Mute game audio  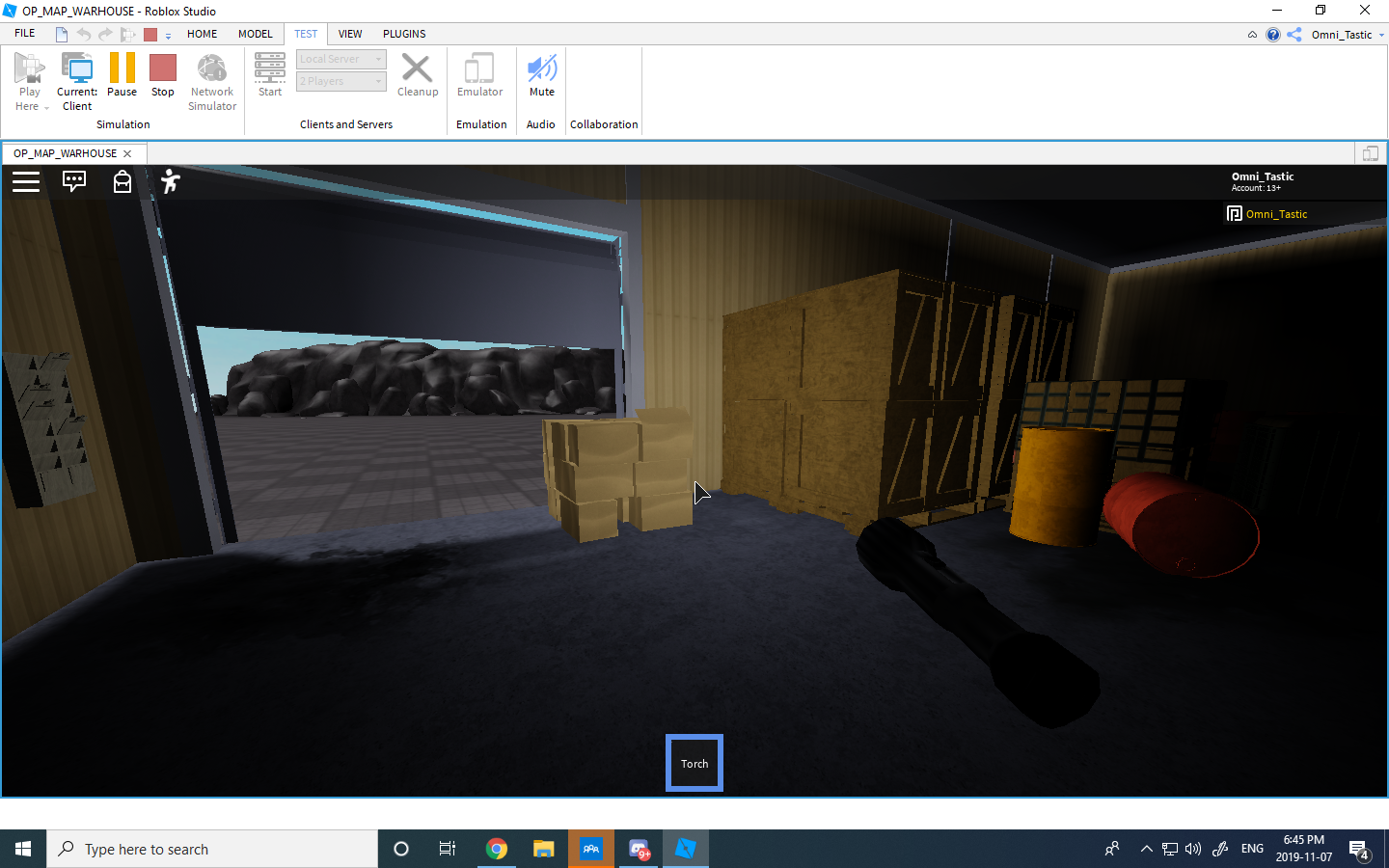coord(541,77)
